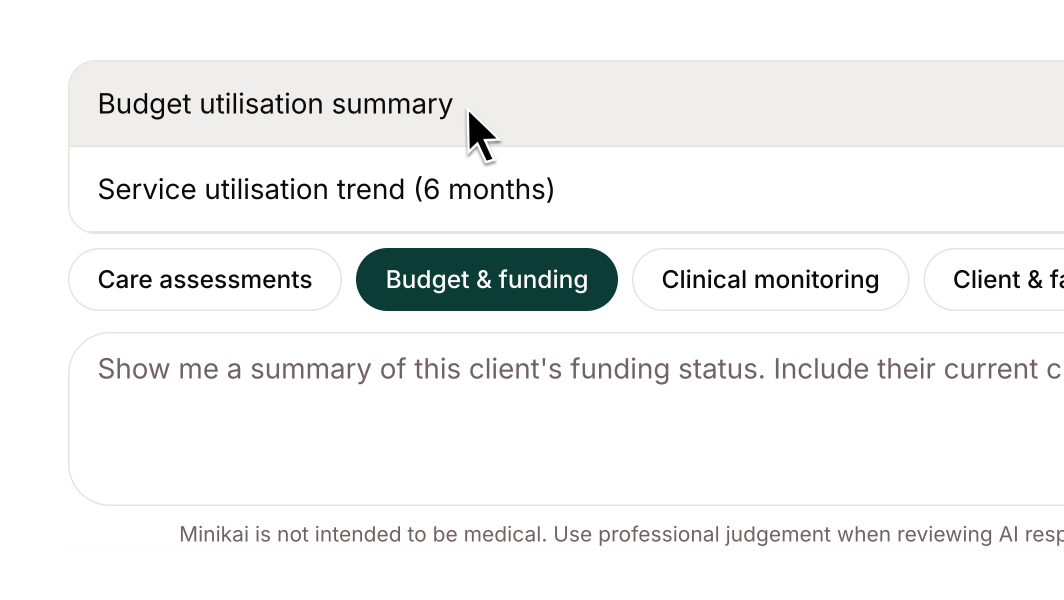
Task: Choose Service utilisation trend (6 months) suggestion
Action: 326,190
